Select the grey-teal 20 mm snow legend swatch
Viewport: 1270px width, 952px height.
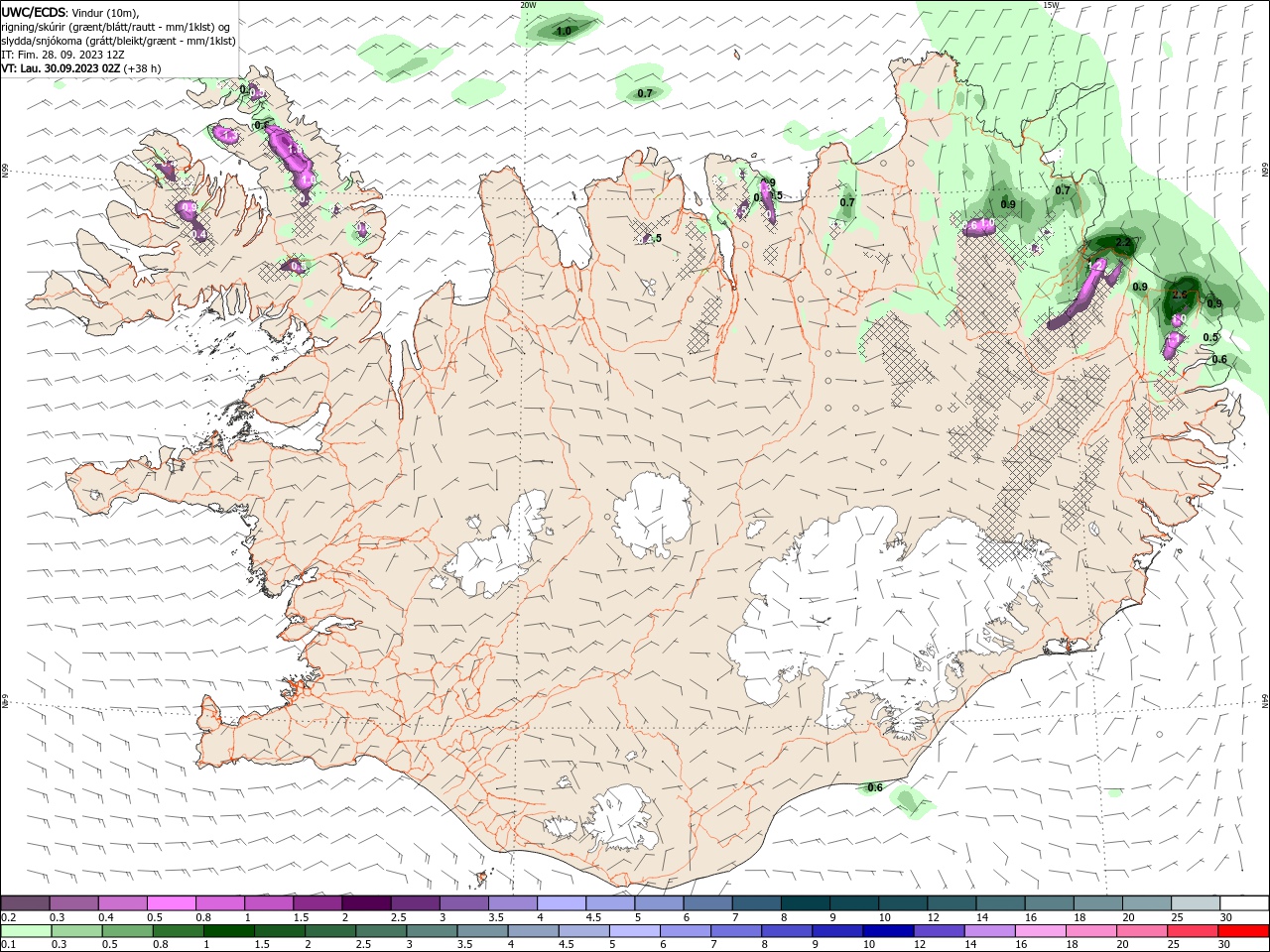1147,903
